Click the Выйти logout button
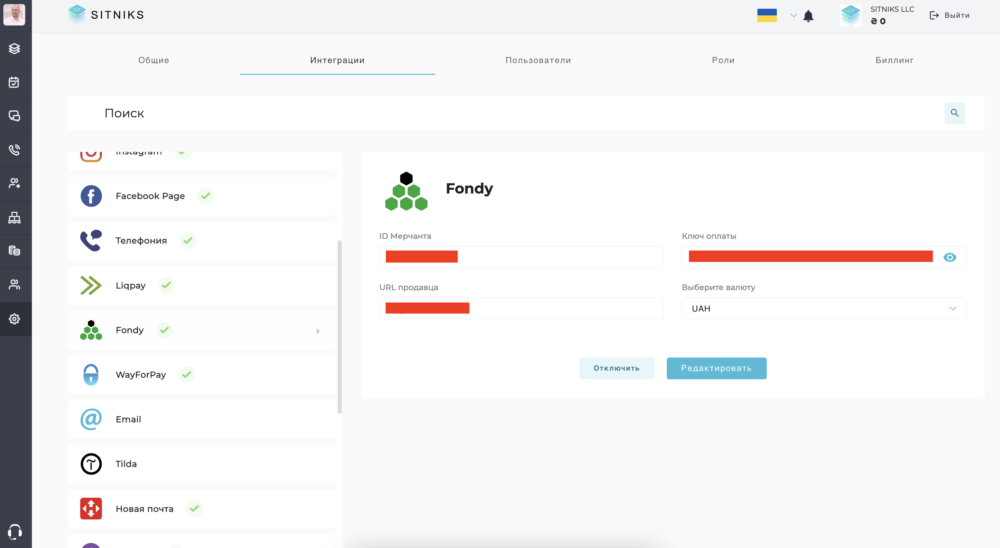The image size is (1000, 548). 950,15
